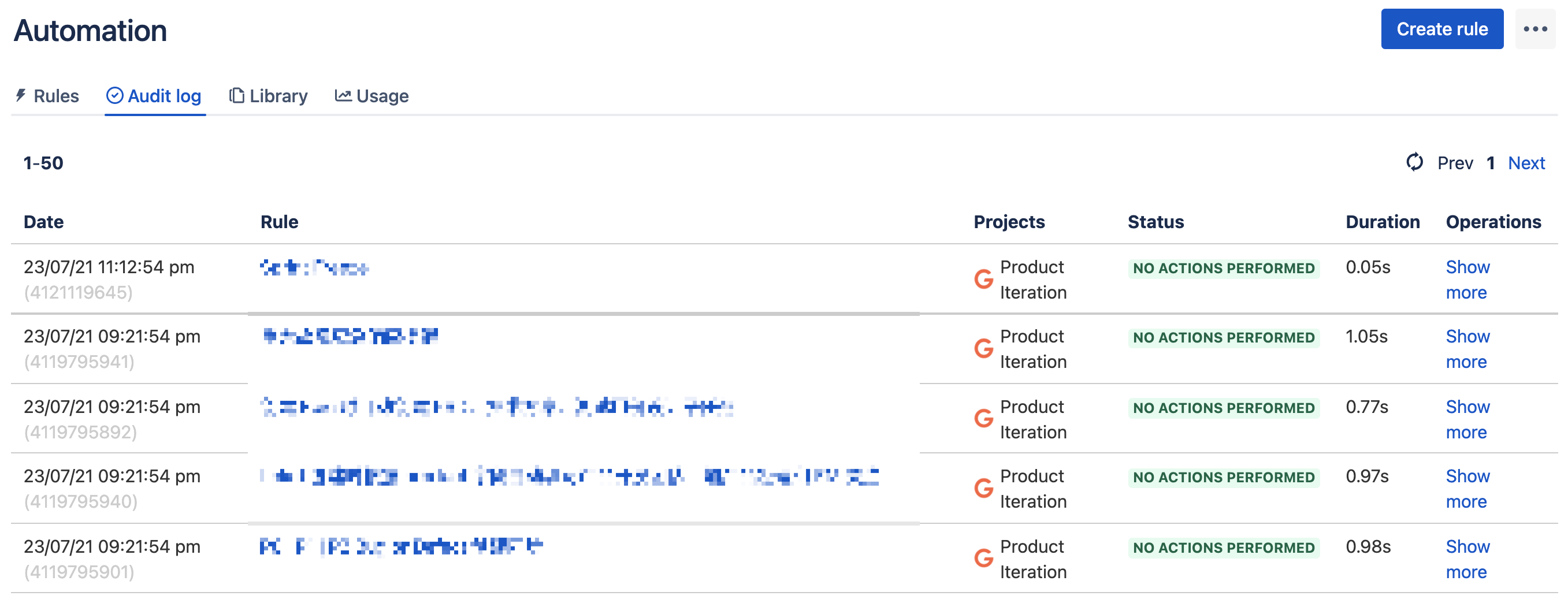Click project icon in the 0.98s row

tap(984, 558)
